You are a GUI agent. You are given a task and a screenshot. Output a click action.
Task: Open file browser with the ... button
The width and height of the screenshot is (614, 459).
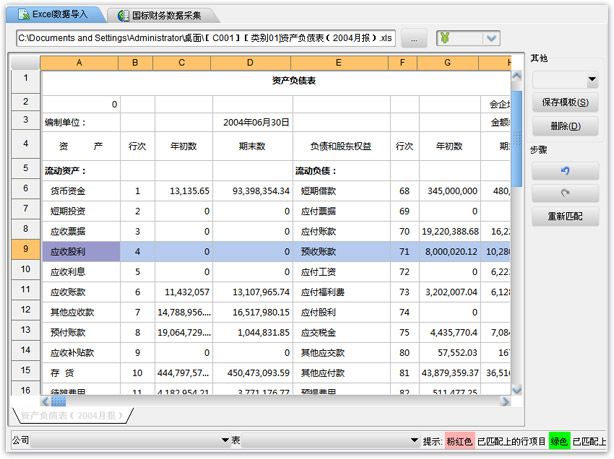pyautogui.click(x=414, y=38)
